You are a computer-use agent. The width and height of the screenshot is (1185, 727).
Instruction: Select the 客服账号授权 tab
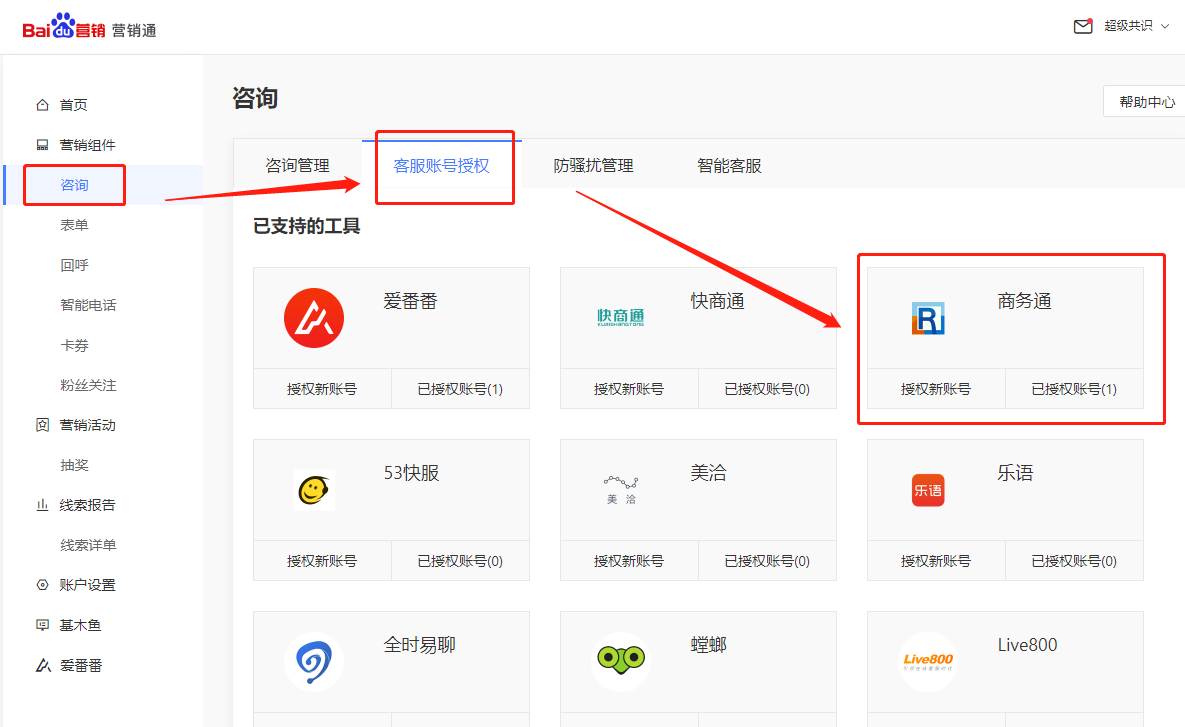click(x=441, y=166)
